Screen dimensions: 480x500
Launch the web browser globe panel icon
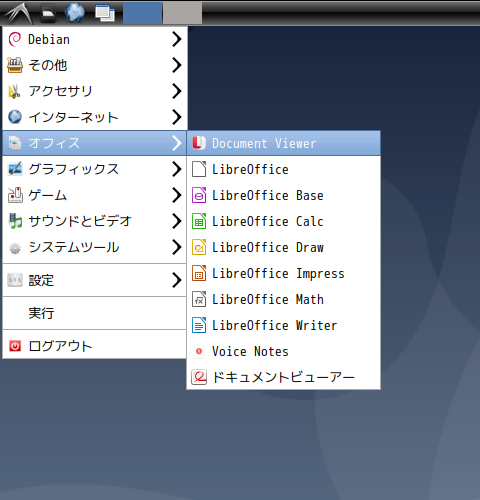pyautogui.click(x=75, y=13)
